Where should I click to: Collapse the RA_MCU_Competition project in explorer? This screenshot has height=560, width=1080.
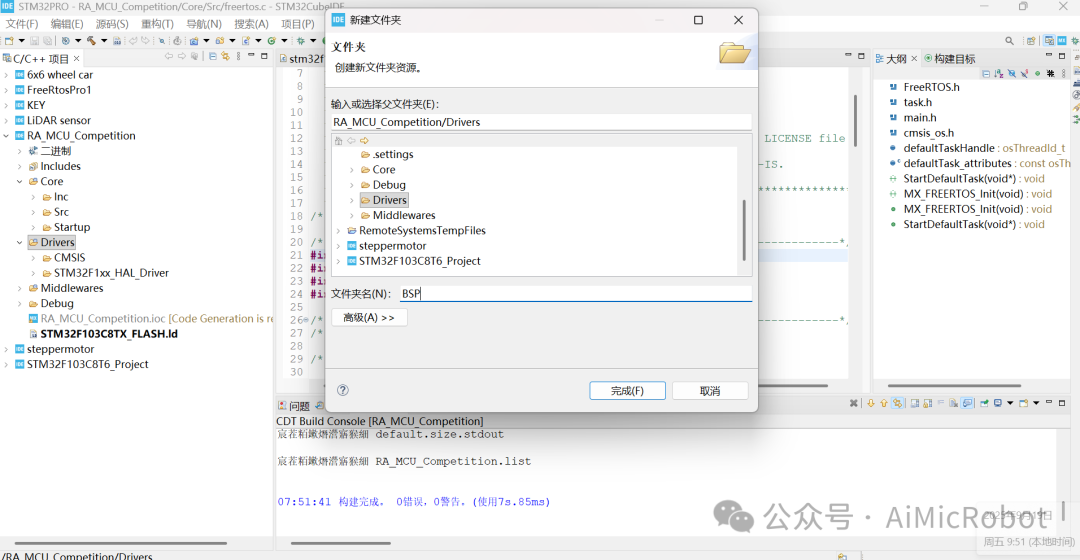pyautogui.click(x=6, y=136)
